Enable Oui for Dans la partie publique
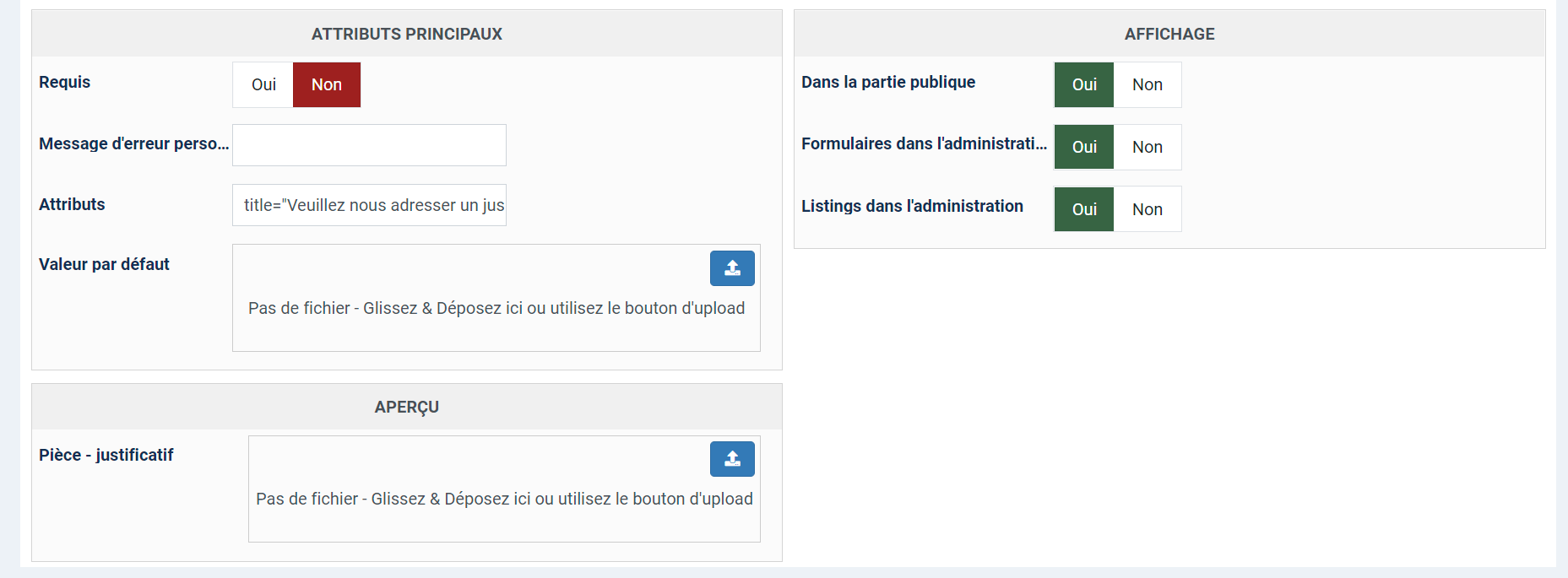 [x=1084, y=84]
